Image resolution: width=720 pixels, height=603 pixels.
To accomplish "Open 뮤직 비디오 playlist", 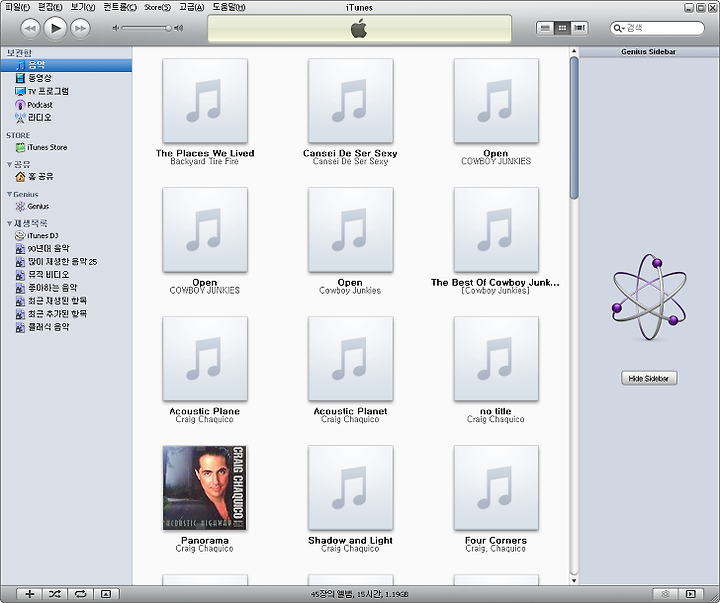I will (66, 275).
